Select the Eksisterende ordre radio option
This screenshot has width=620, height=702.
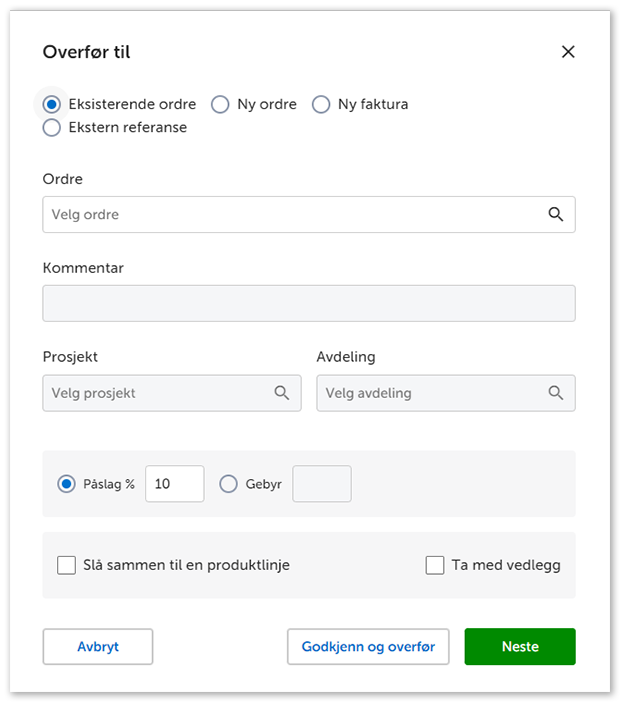coord(52,104)
